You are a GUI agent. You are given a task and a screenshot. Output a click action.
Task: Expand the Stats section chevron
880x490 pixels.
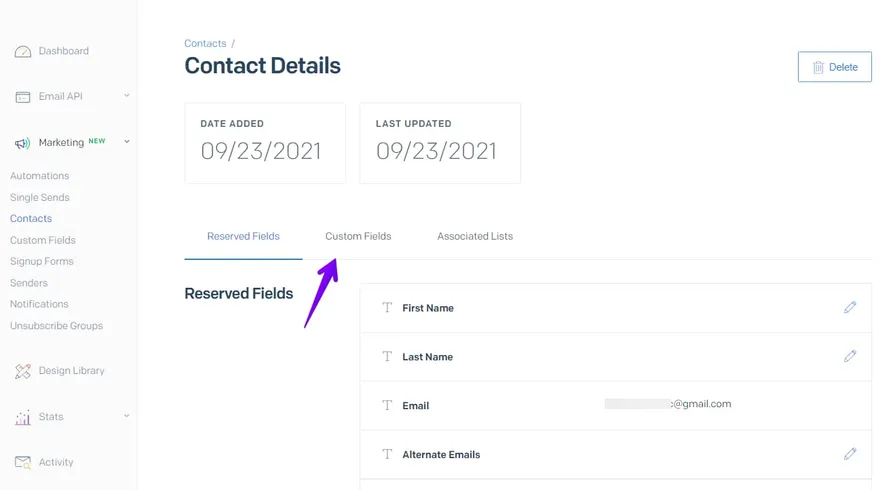coord(127,416)
